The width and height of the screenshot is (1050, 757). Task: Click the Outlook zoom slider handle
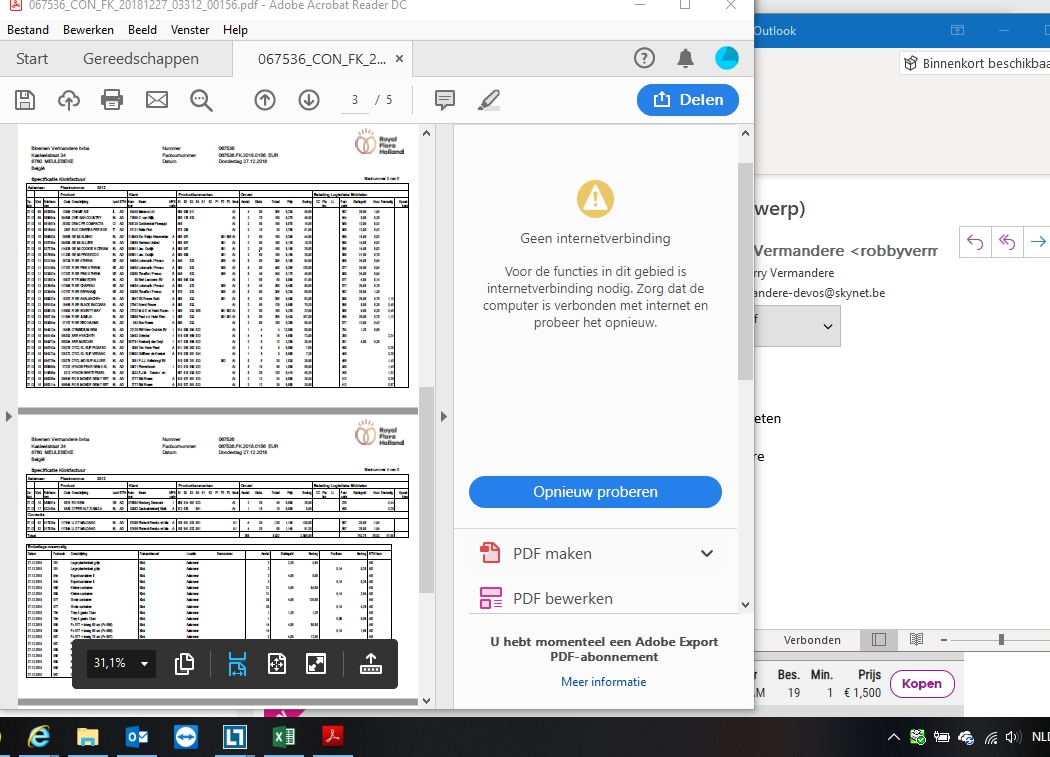tap(1001, 640)
